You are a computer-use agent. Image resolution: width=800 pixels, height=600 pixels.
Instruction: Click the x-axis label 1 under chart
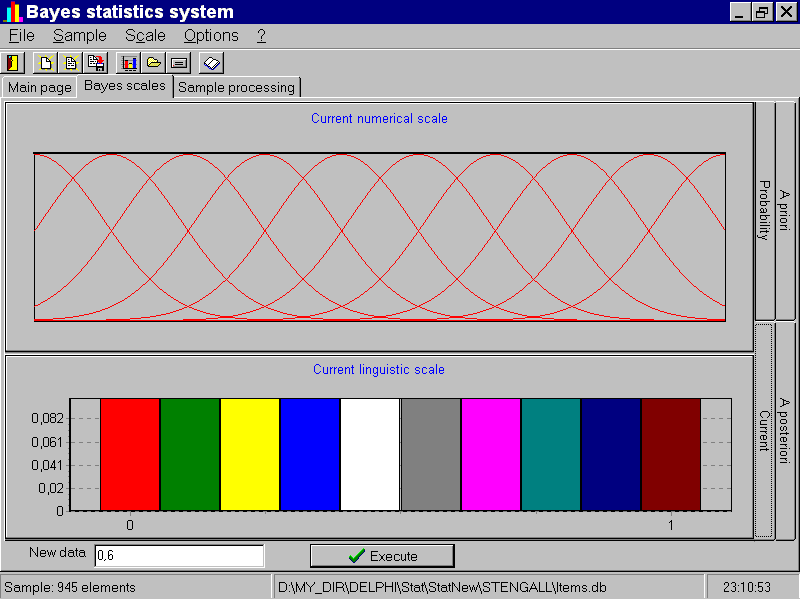pos(670,525)
